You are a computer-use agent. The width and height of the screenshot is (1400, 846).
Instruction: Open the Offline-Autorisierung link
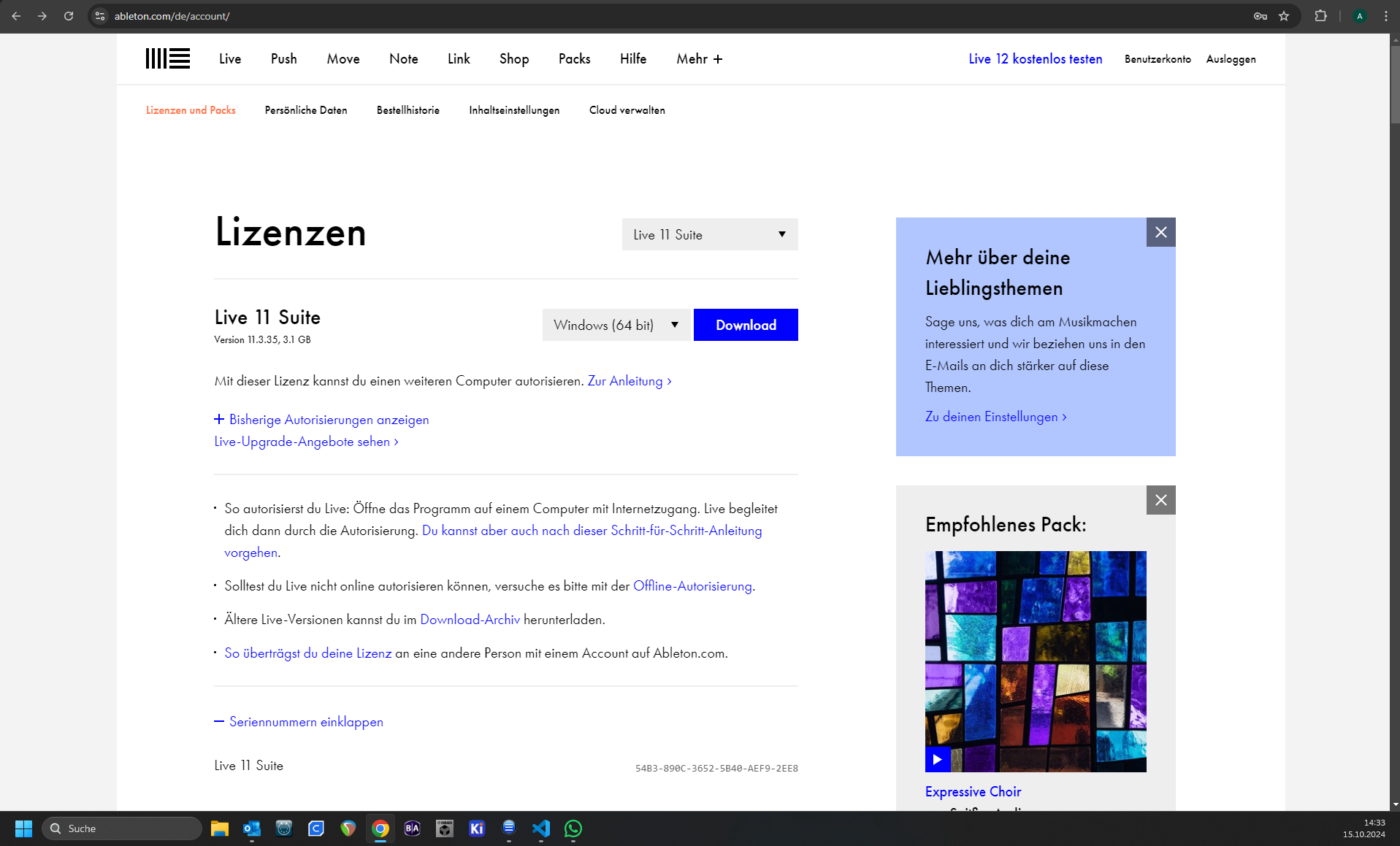coord(692,586)
